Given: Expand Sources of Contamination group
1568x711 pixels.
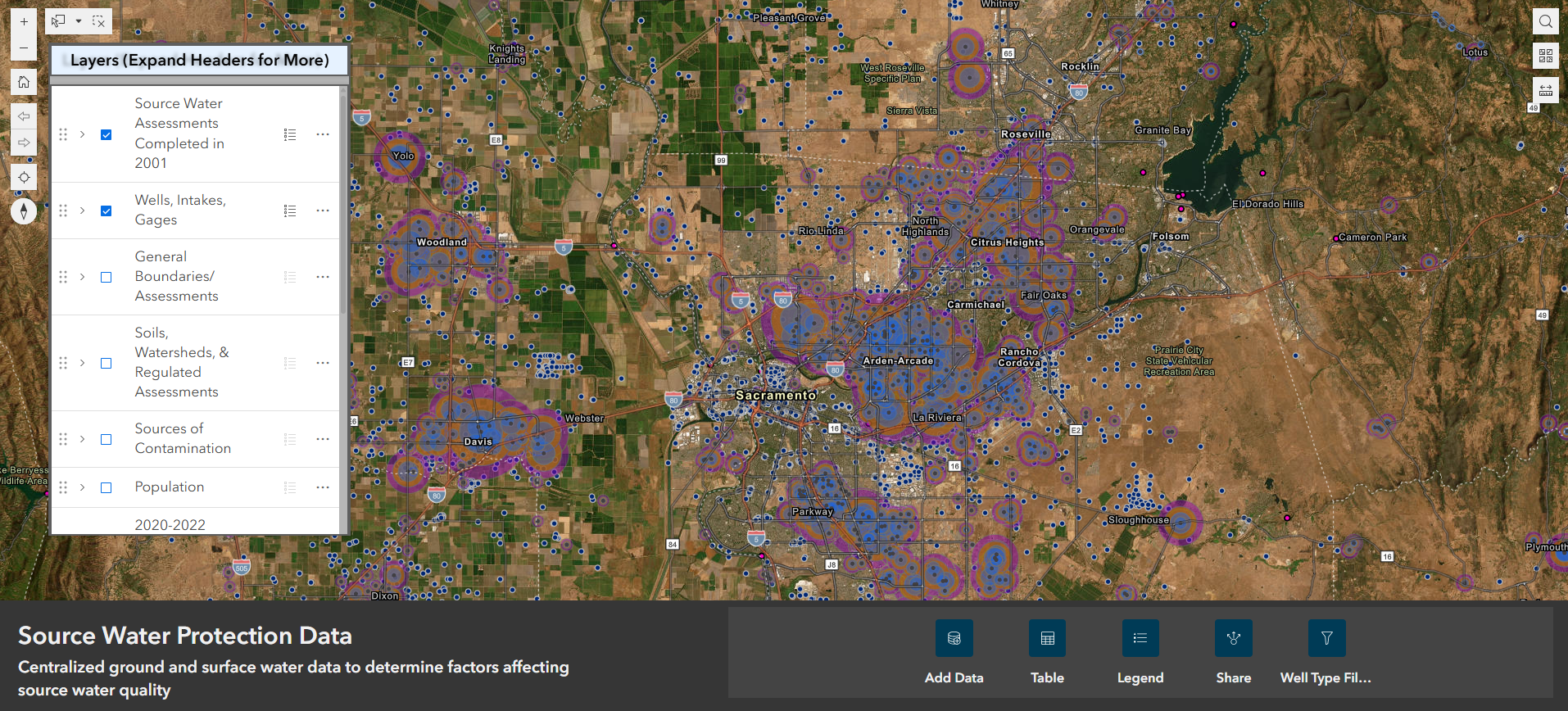Looking at the screenshot, I should tap(83, 439).
